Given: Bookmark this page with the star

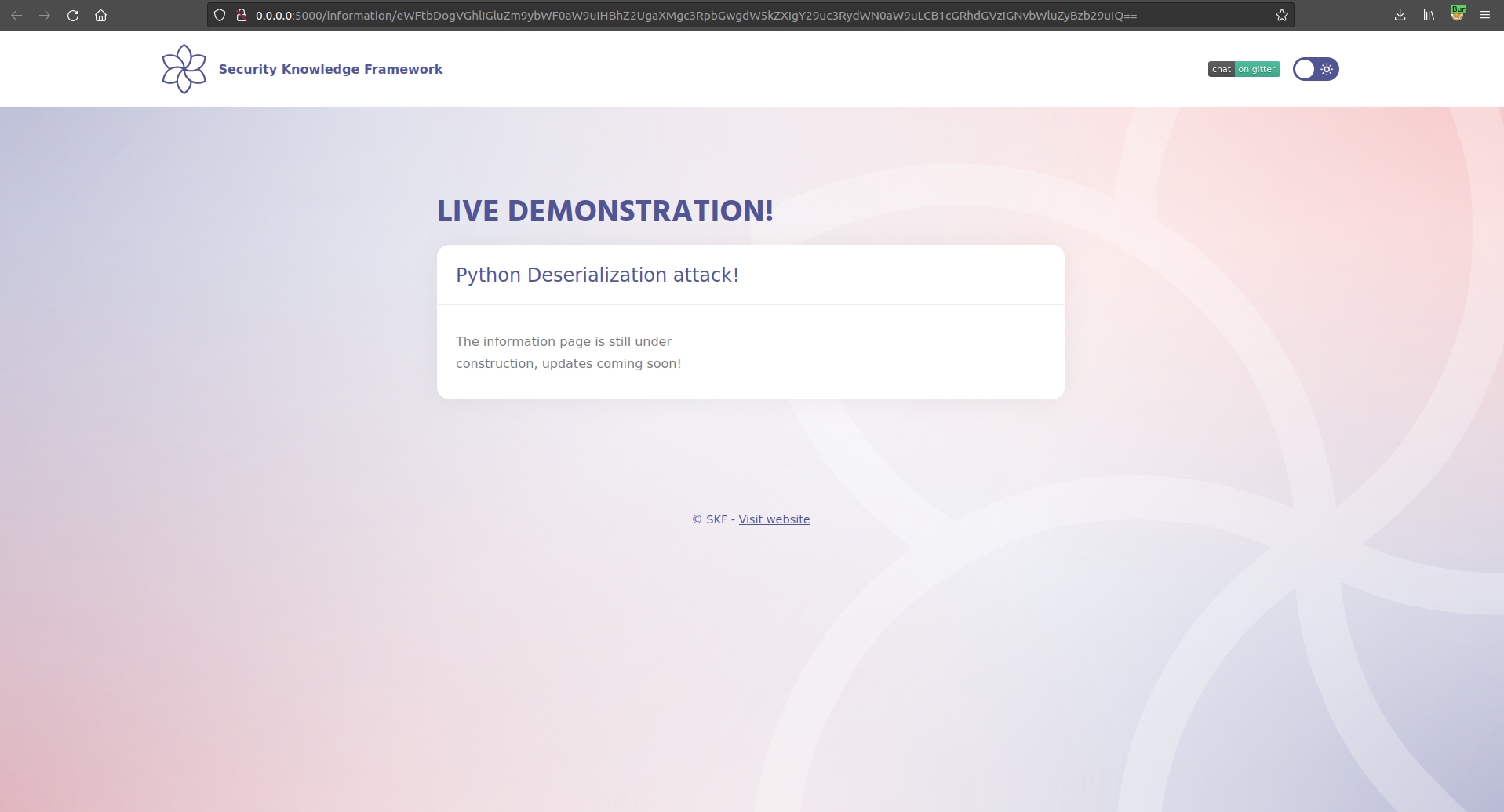Looking at the screenshot, I should click(x=1281, y=15).
